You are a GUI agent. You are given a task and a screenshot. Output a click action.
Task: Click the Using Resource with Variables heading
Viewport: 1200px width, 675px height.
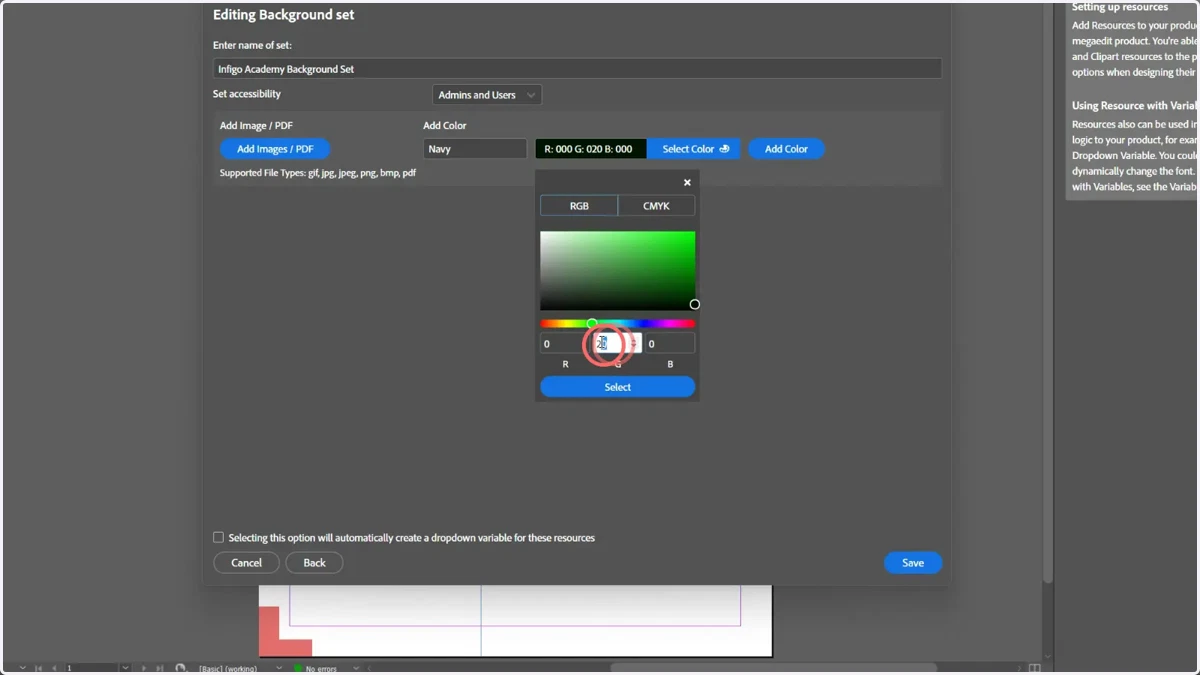point(1135,105)
